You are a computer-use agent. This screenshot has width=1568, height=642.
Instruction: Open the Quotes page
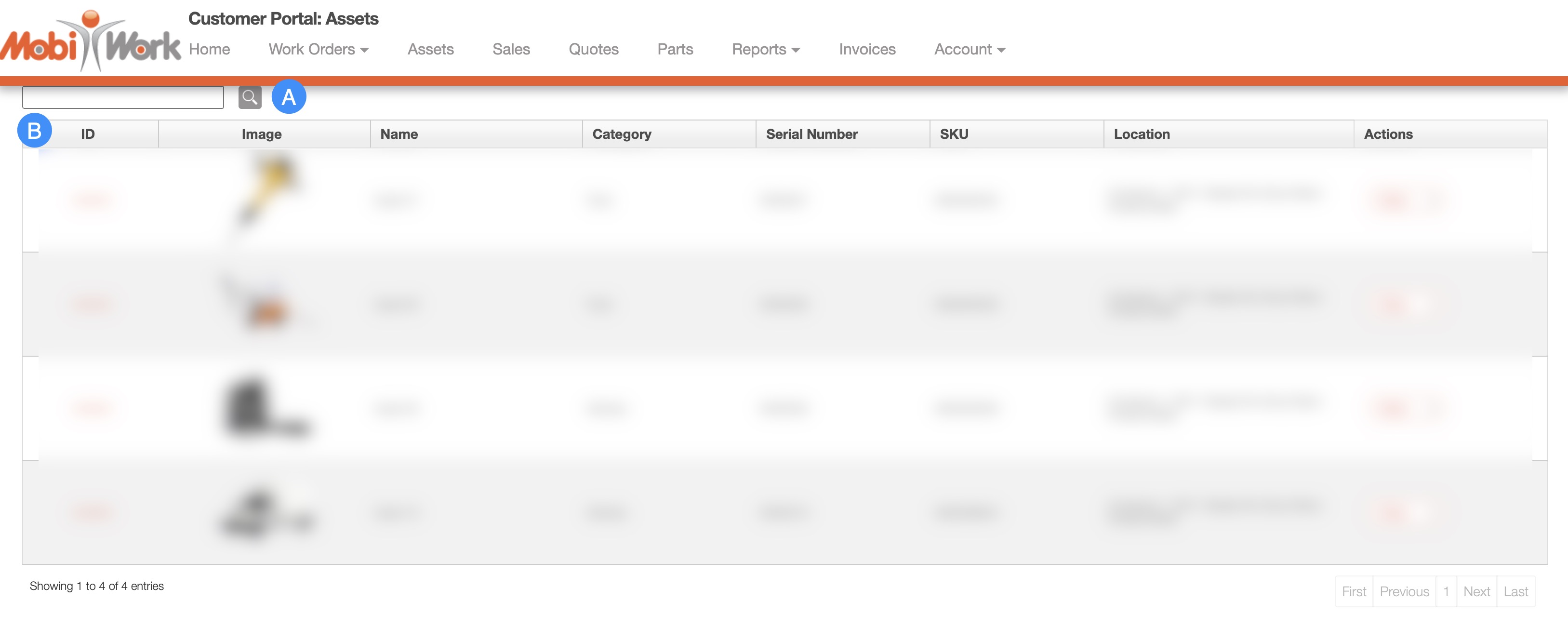click(x=593, y=49)
